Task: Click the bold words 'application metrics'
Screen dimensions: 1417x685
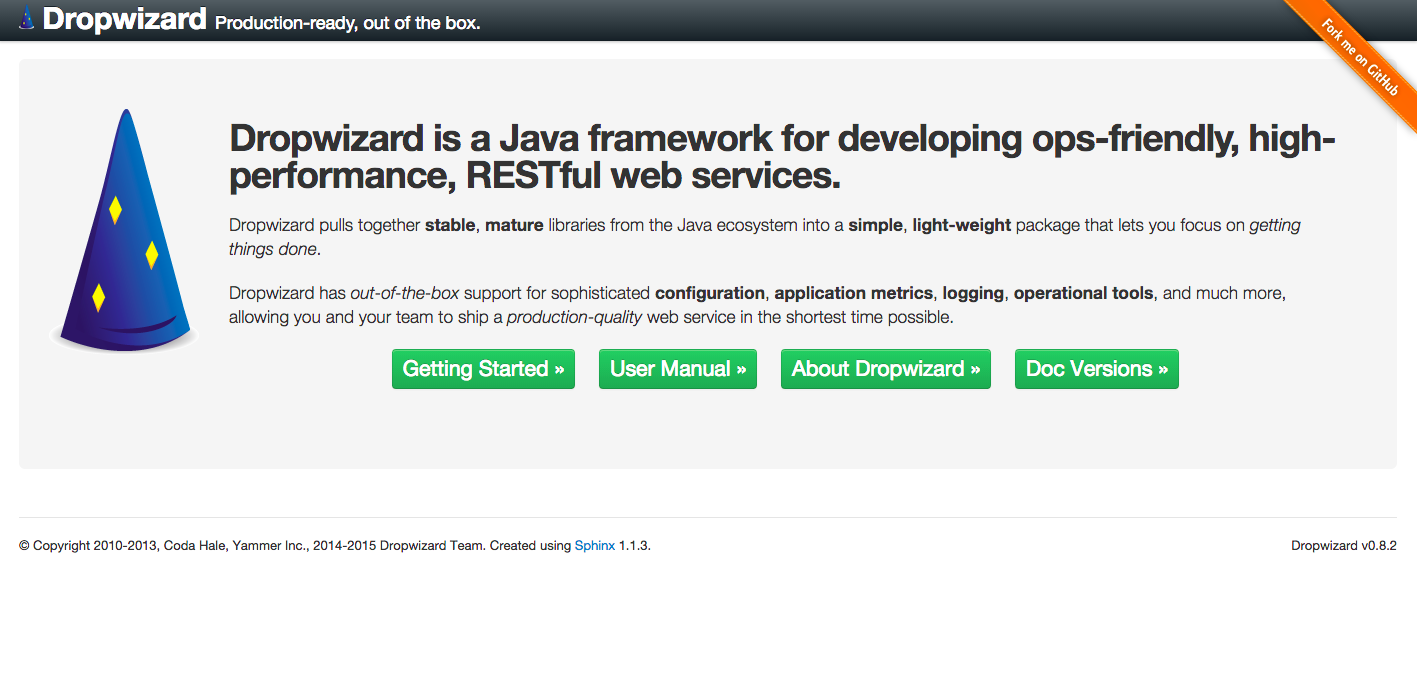Action: [x=853, y=293]
